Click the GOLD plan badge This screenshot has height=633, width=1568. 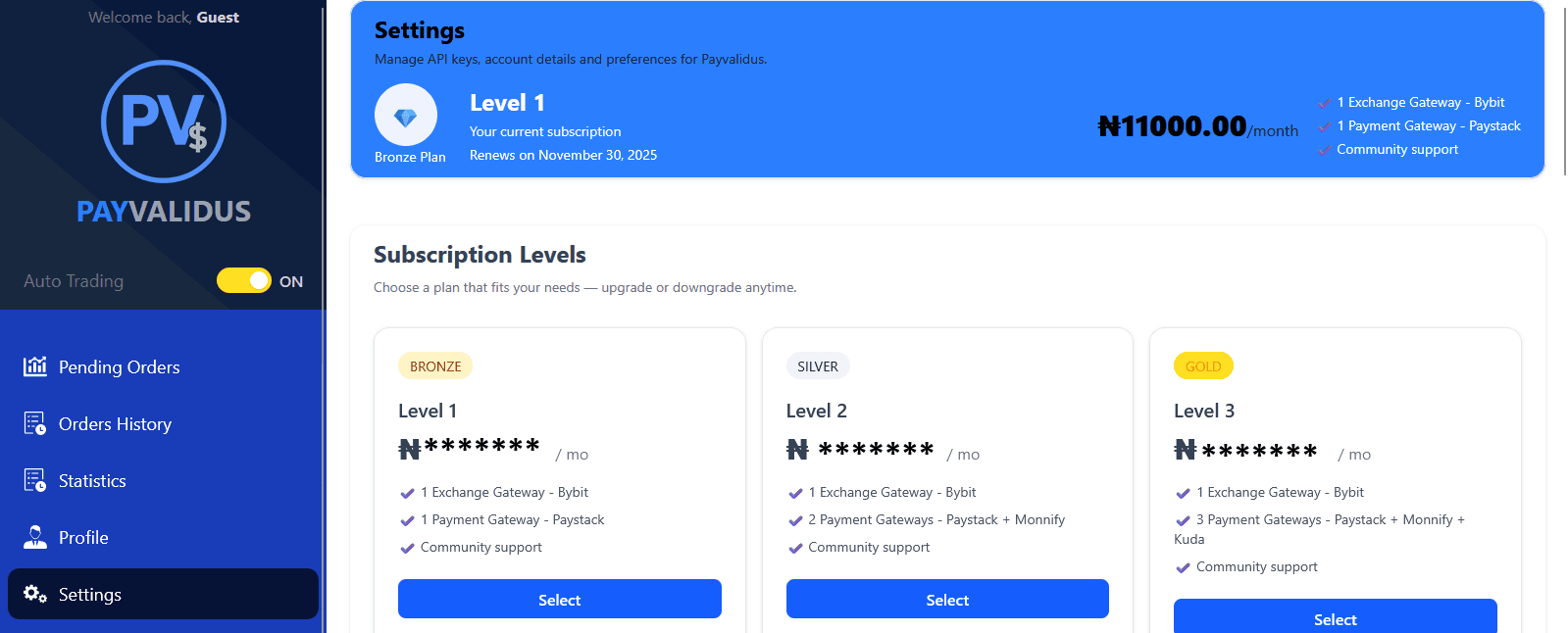coord(1203,366)
